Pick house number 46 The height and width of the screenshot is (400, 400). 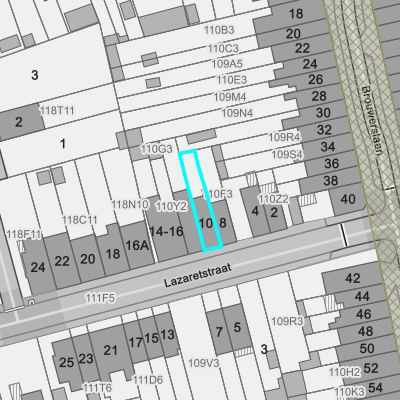364,314
